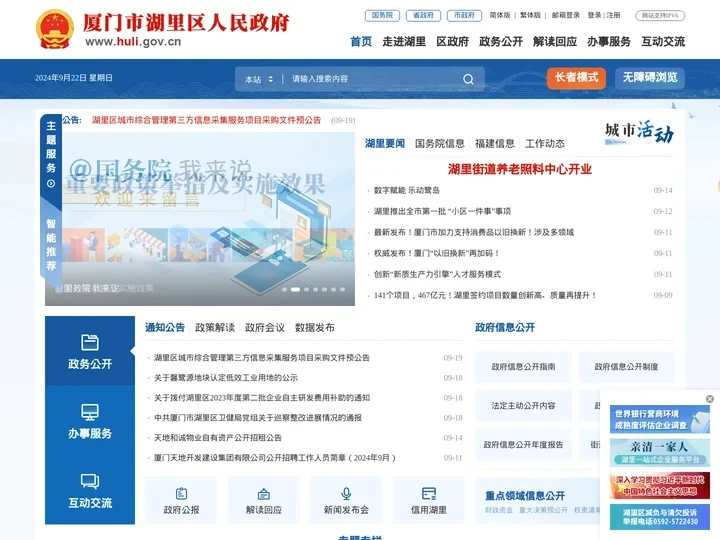Viewport: 720px width, 540px height.
Task: Open 走进湖里 navigation item
Action: 404,41
